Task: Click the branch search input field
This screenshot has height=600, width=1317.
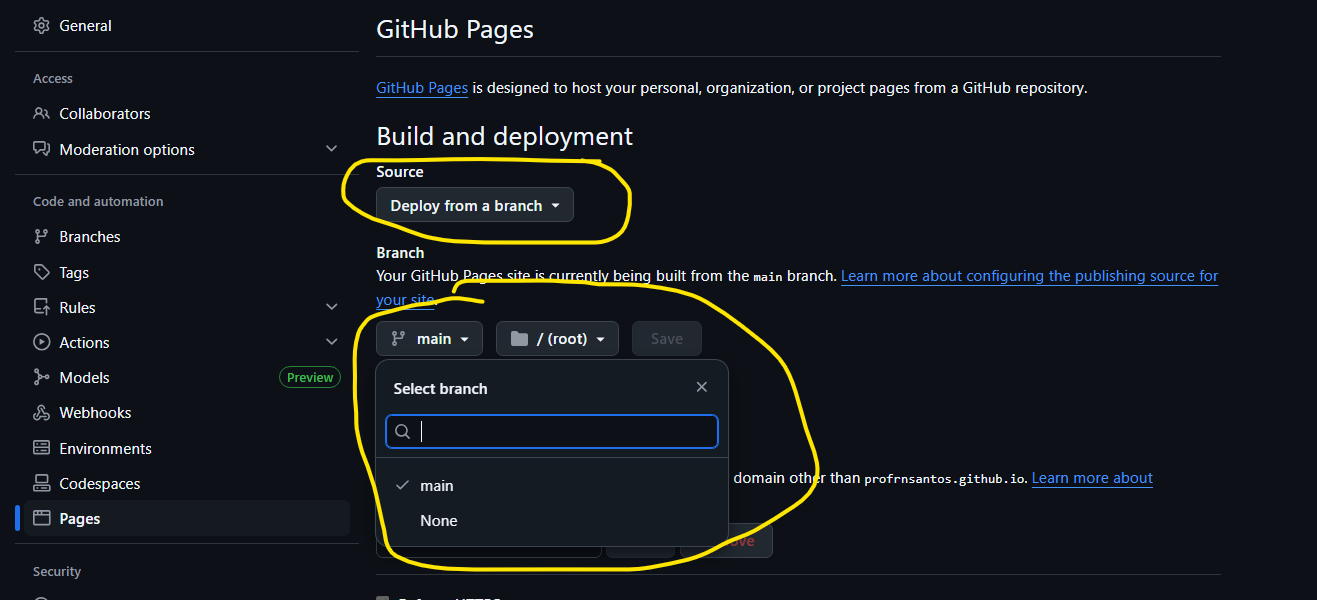Action: click(x=560, y=432)
